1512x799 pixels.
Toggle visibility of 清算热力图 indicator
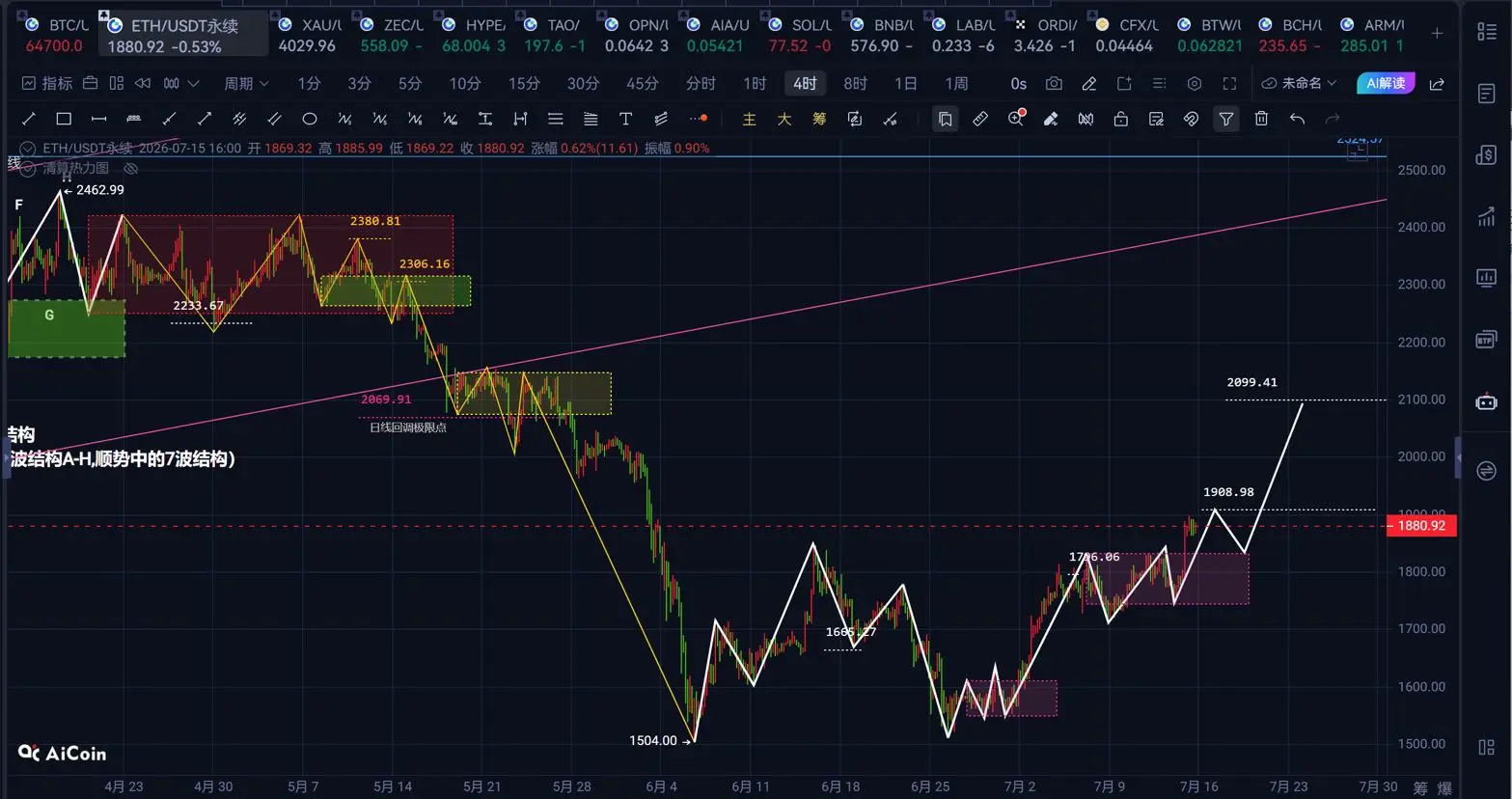pyautogui.click(x=131, y=168)
